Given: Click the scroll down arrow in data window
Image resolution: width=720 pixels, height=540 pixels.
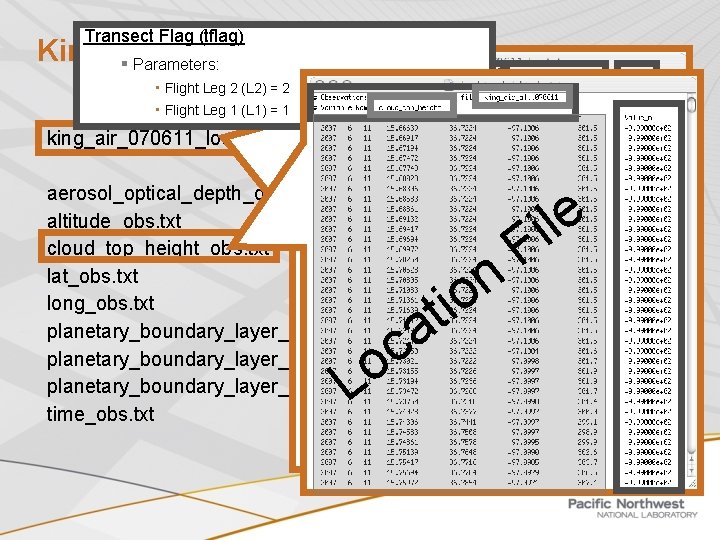Looking at the screenshot, I should tap(692, 471).
